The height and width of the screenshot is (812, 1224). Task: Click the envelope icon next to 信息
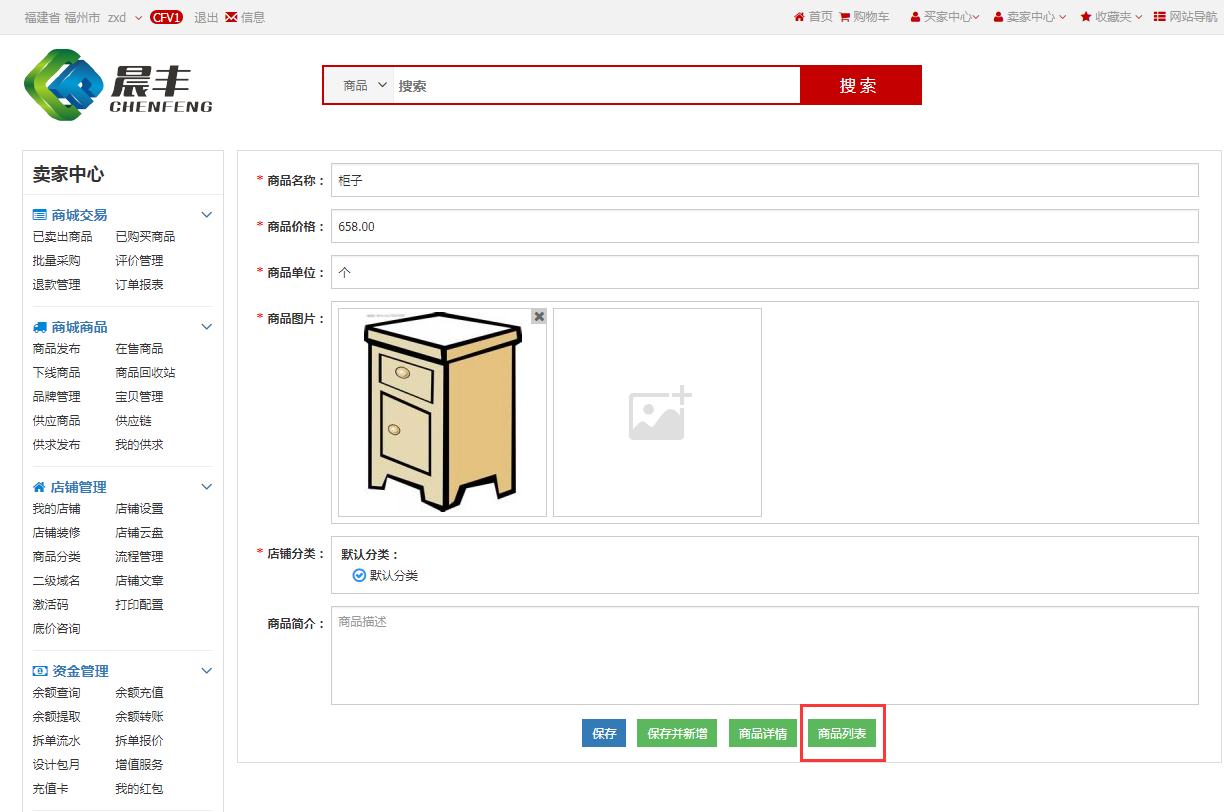click(x=231, y=17)
